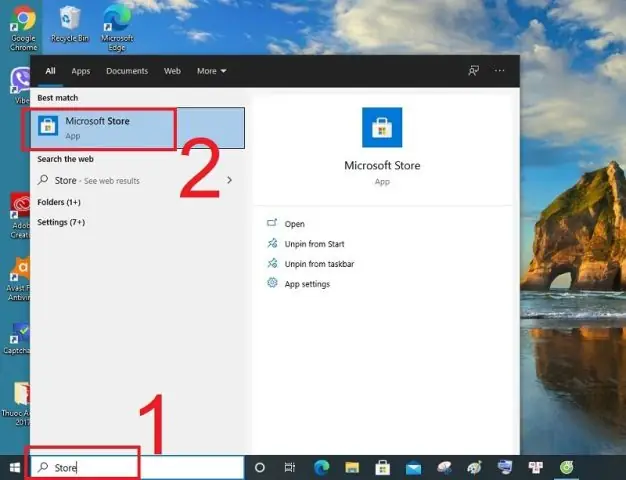Switch to the Documents search tab
This screenshot has height=480, width=626.
pos(127,71)
